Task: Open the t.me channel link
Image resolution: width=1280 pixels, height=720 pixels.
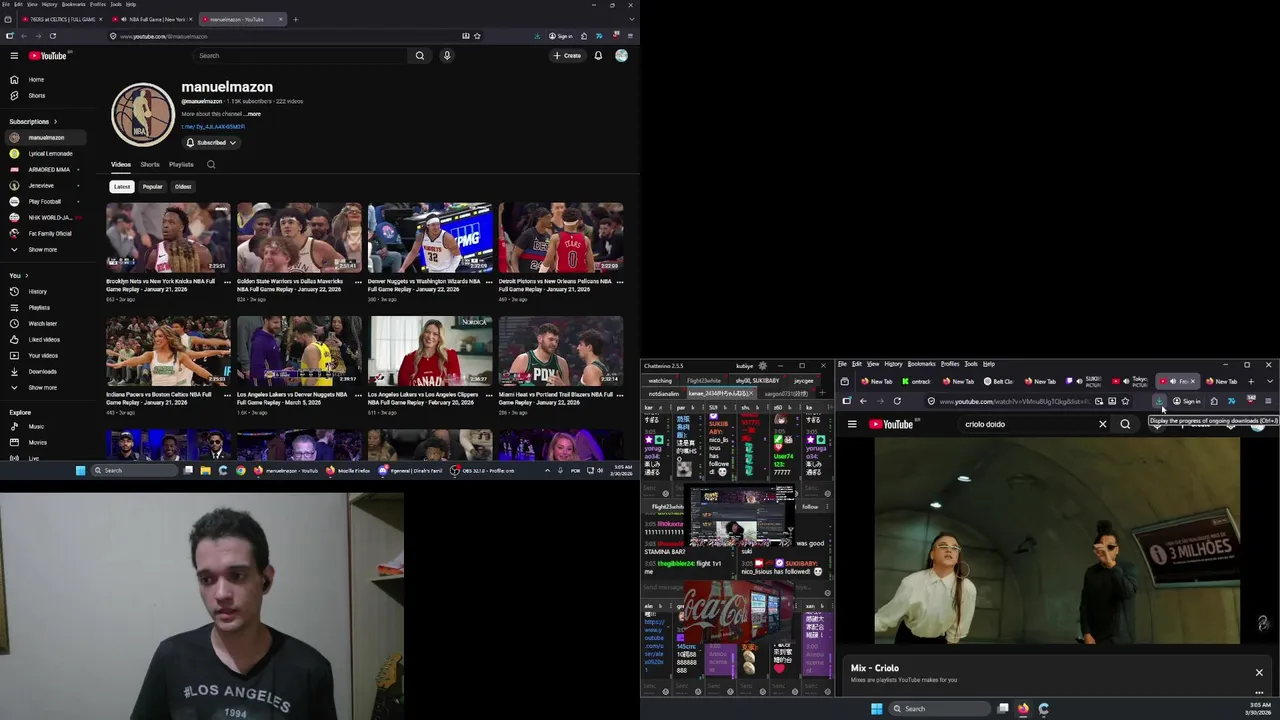Action: [213, 127]
